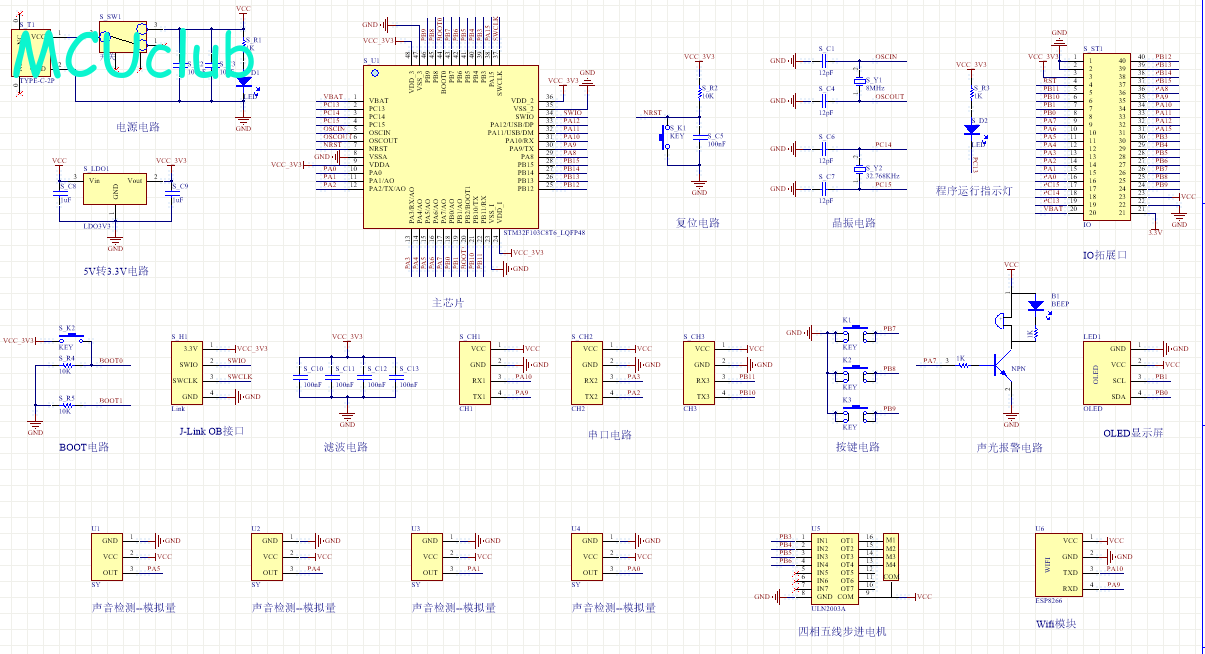Select the S_SW1 power switch symbol
1205x654 pixels.
[x=125, y=39]
